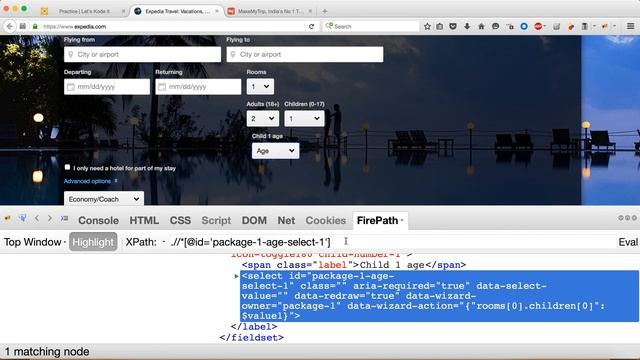Click the Flying from city input
Viewport: 640px width, 360px height.
(142, 54)
